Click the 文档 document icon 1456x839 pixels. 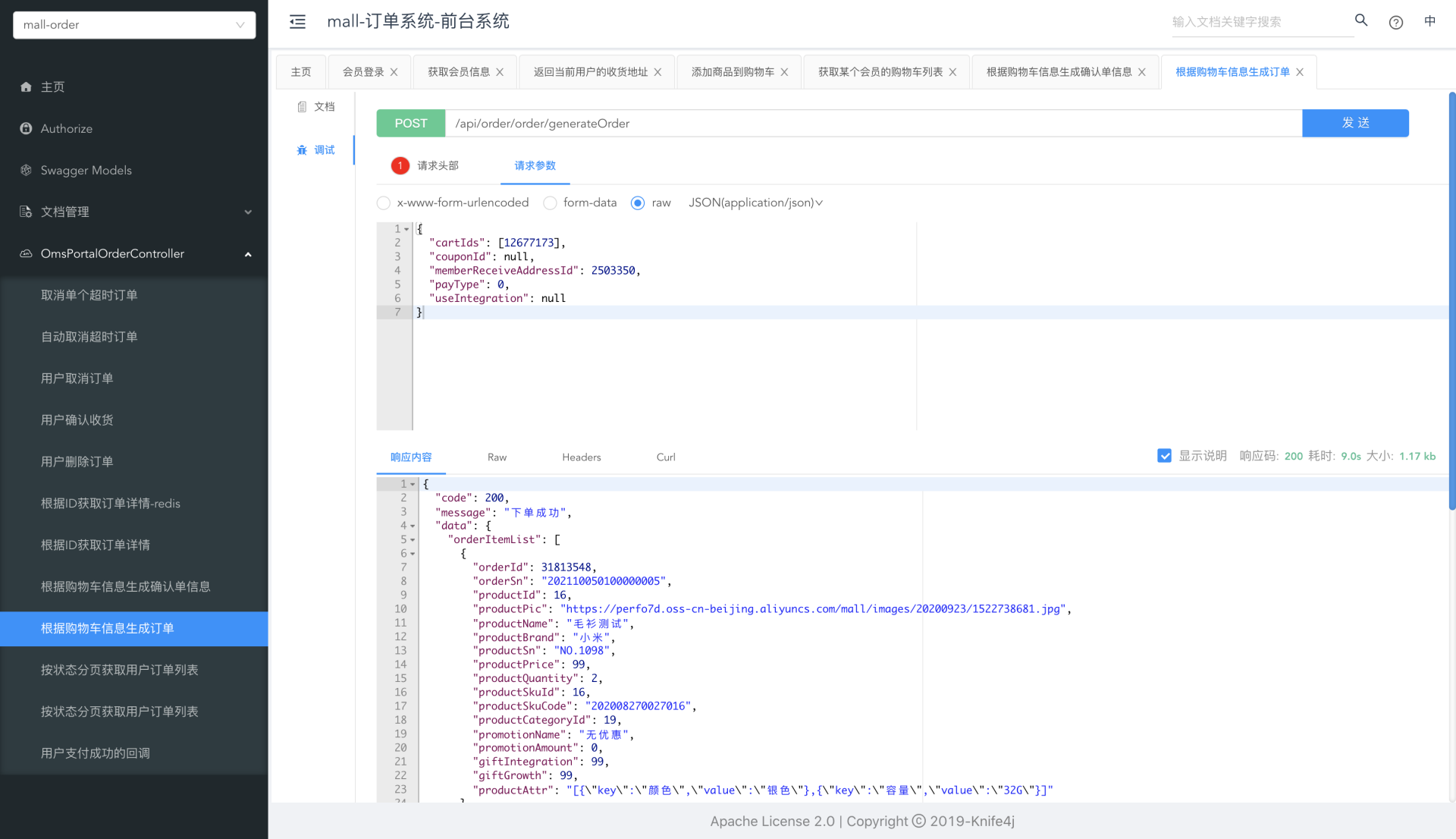pyautogui.click(x=302, y=107)
